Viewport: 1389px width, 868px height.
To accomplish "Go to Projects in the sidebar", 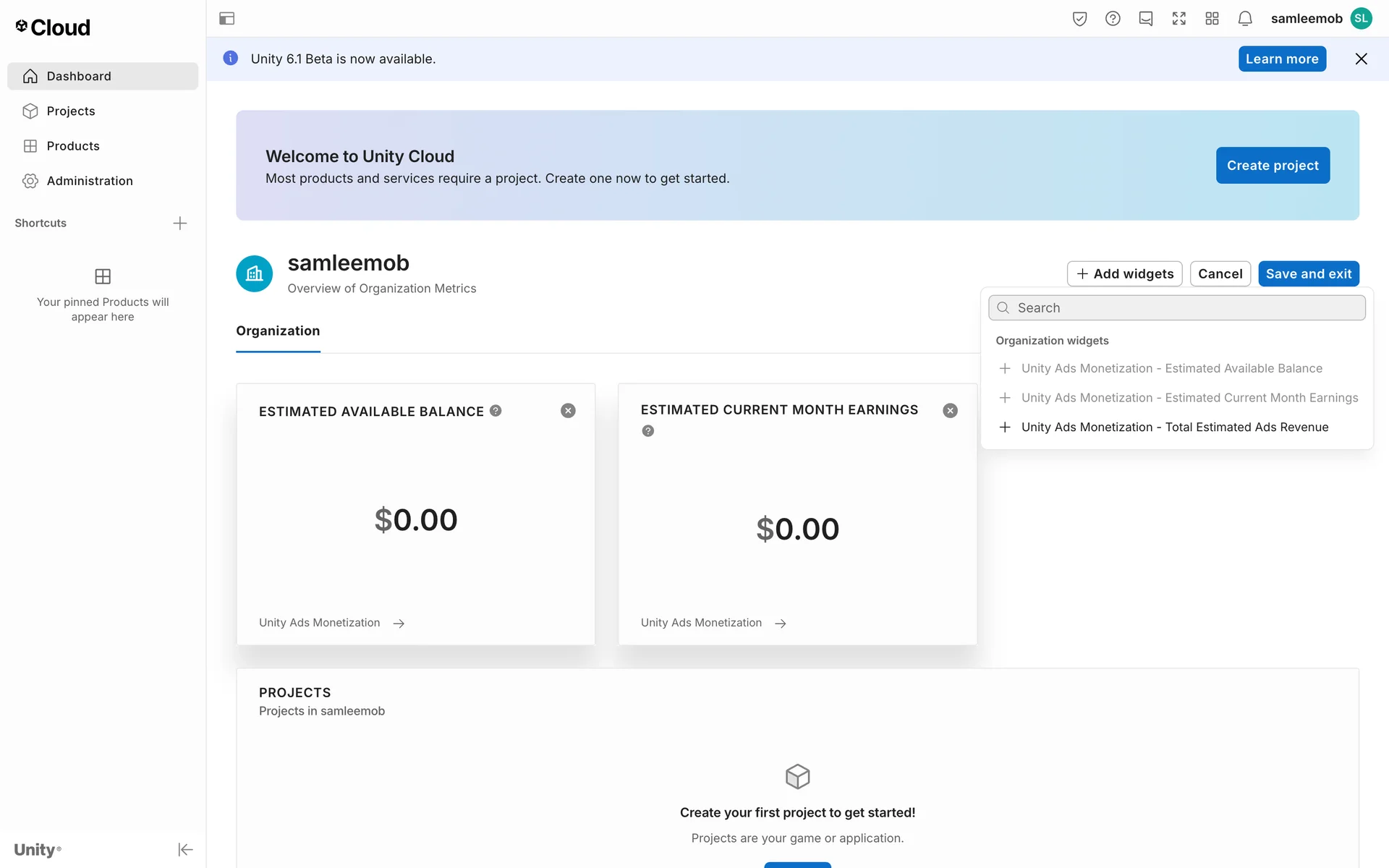I will [71, 111].
